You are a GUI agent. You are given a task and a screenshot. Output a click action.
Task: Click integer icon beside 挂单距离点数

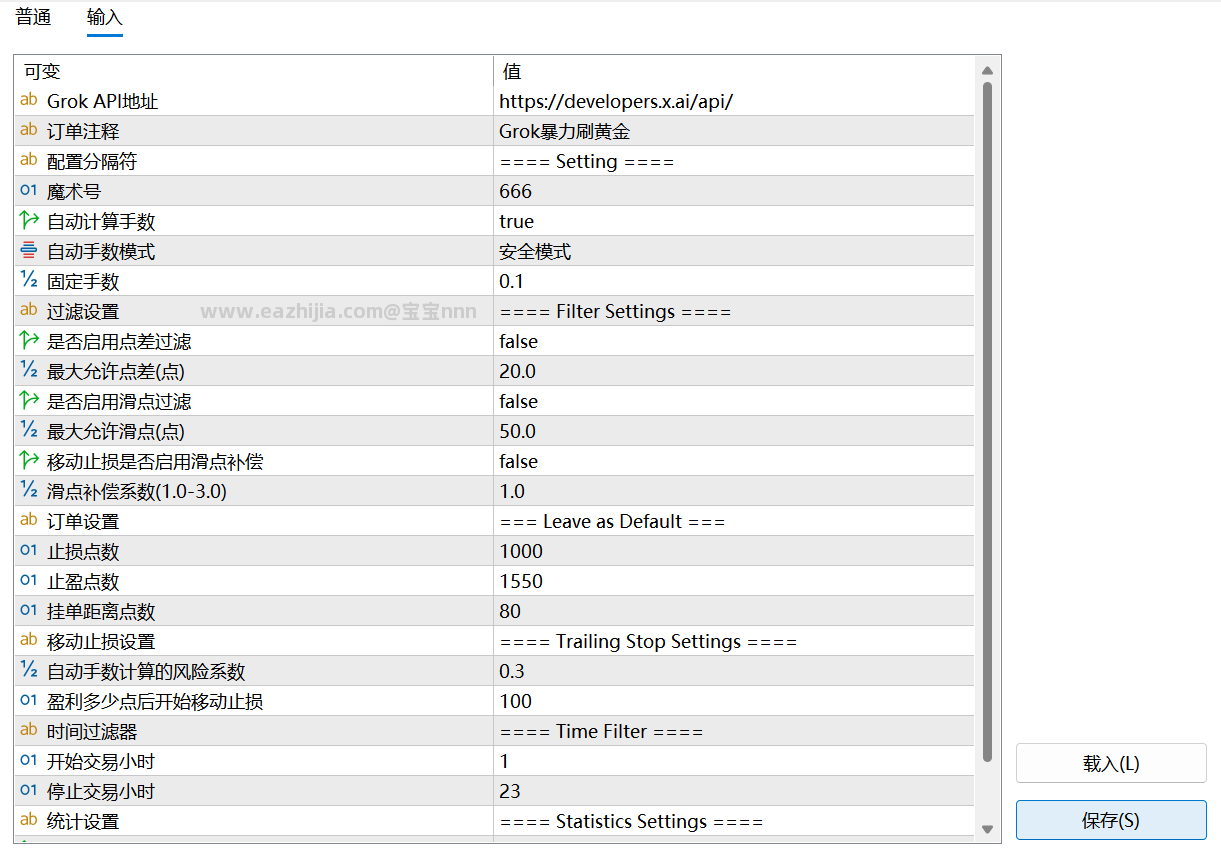pyautogui.click(x=28, y=611)
